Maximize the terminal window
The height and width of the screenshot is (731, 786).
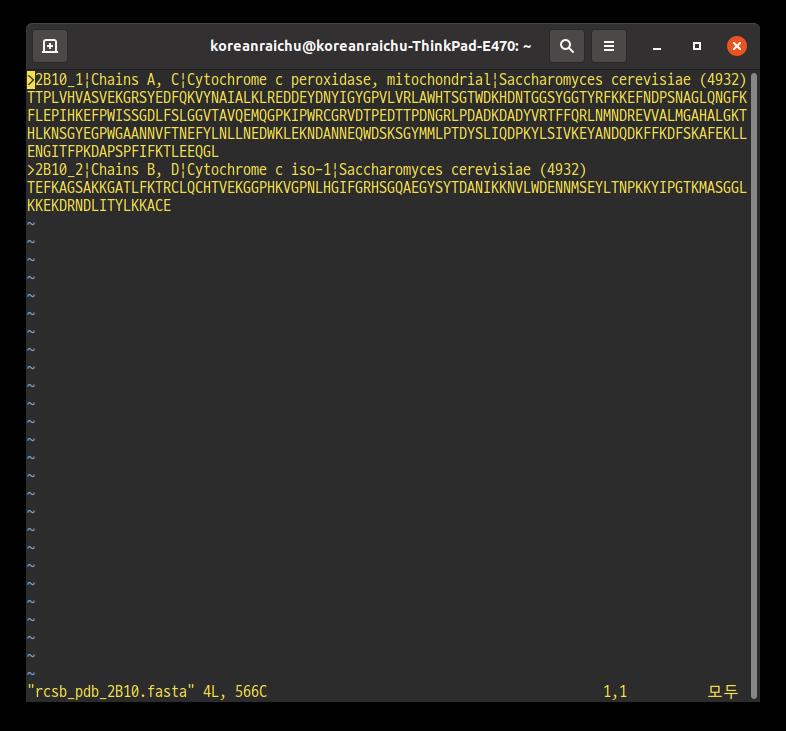pos(697,46)
